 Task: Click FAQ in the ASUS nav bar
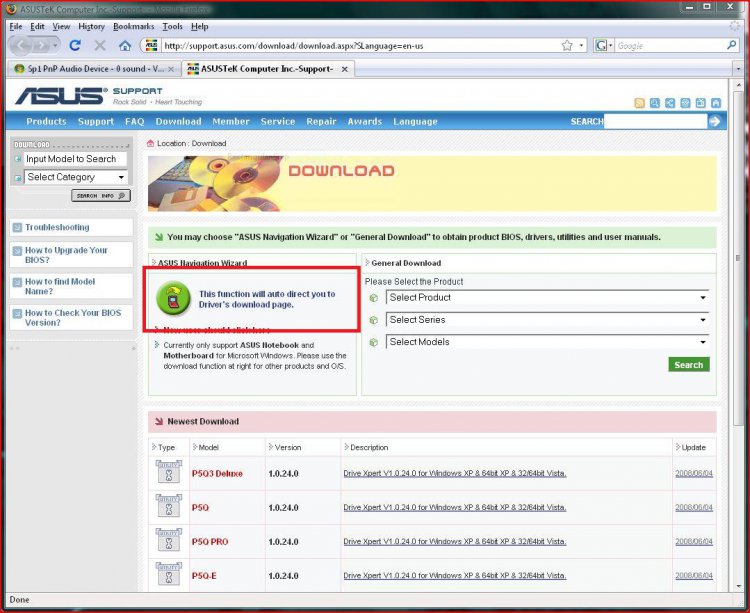(134, 121)
